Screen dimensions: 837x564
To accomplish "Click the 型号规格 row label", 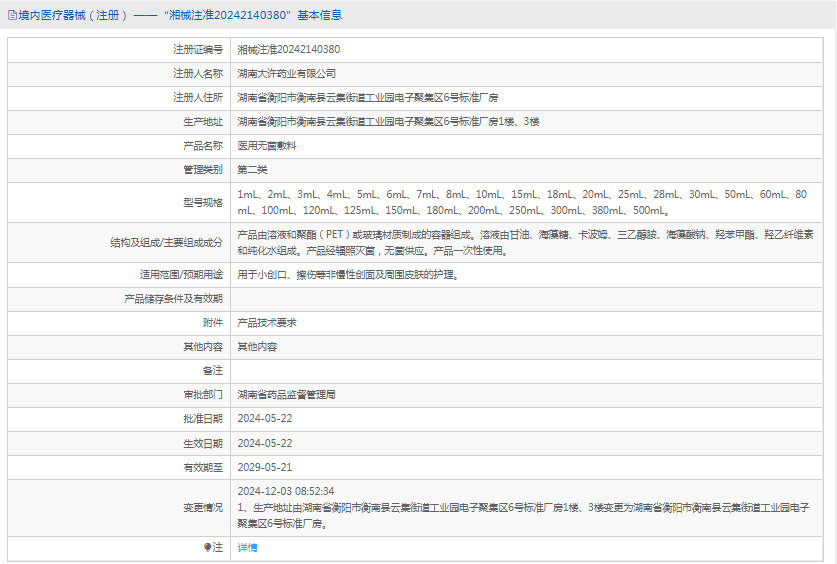I will click(x=203, y=202).
